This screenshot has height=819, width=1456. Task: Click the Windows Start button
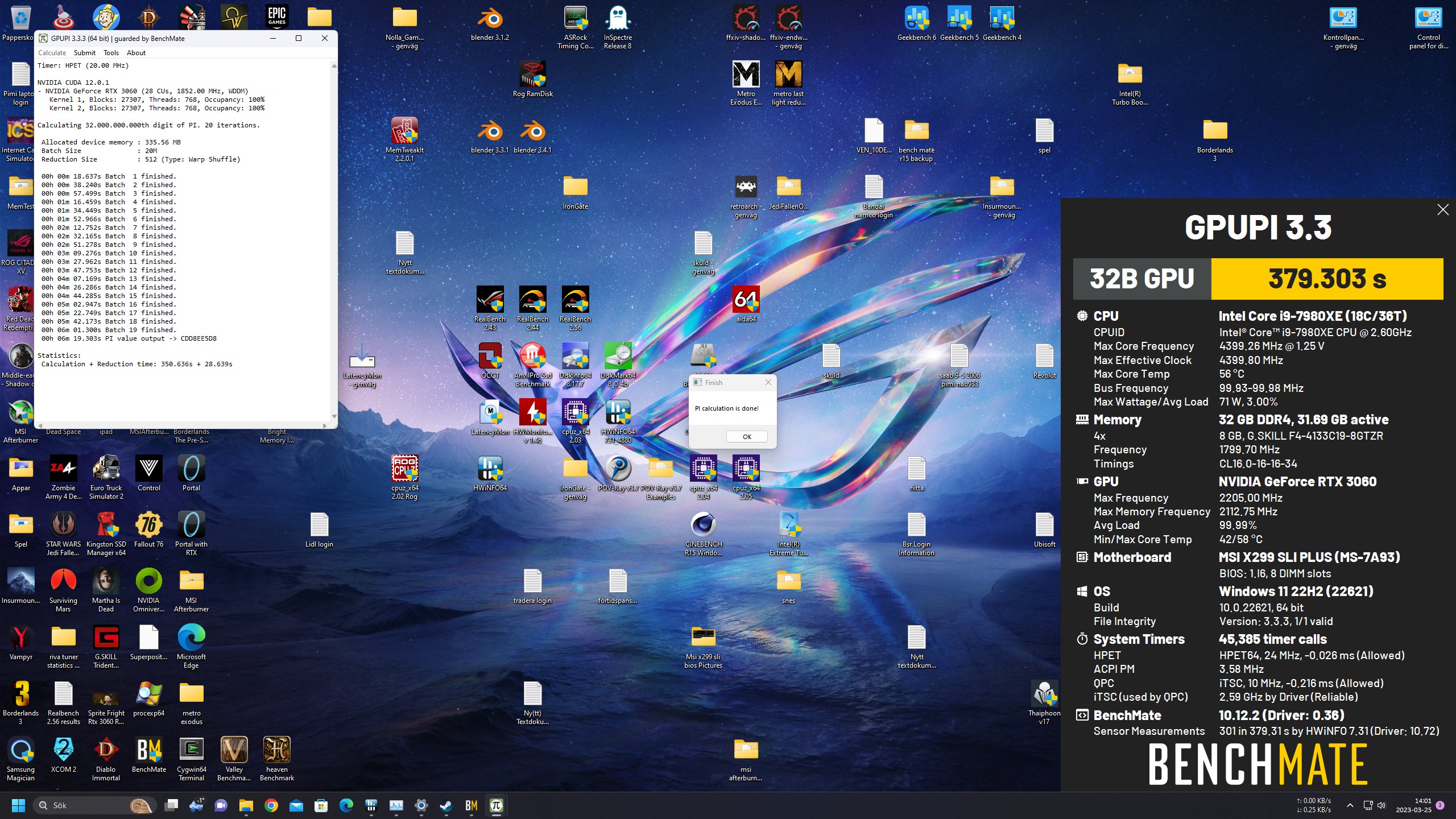pos(19,805)
